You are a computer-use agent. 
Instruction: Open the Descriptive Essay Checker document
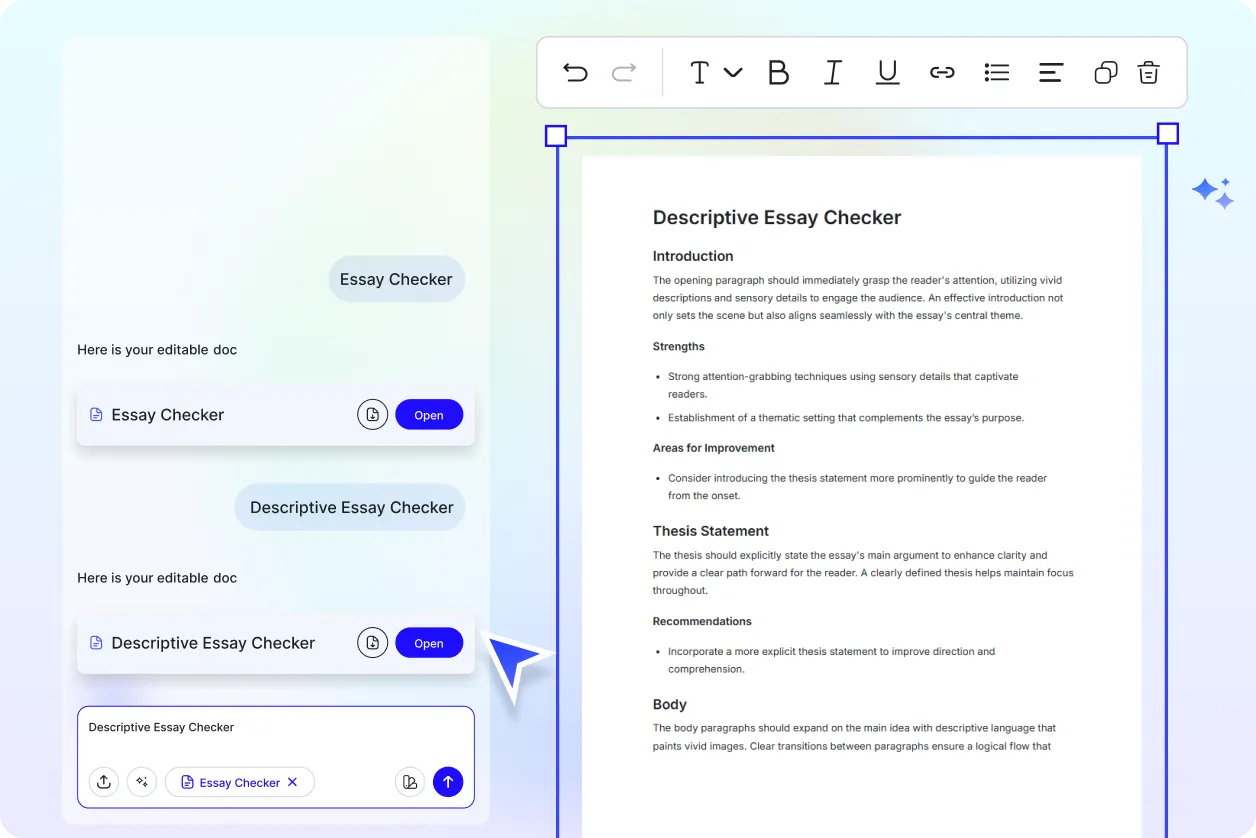[x=429, y=642]
